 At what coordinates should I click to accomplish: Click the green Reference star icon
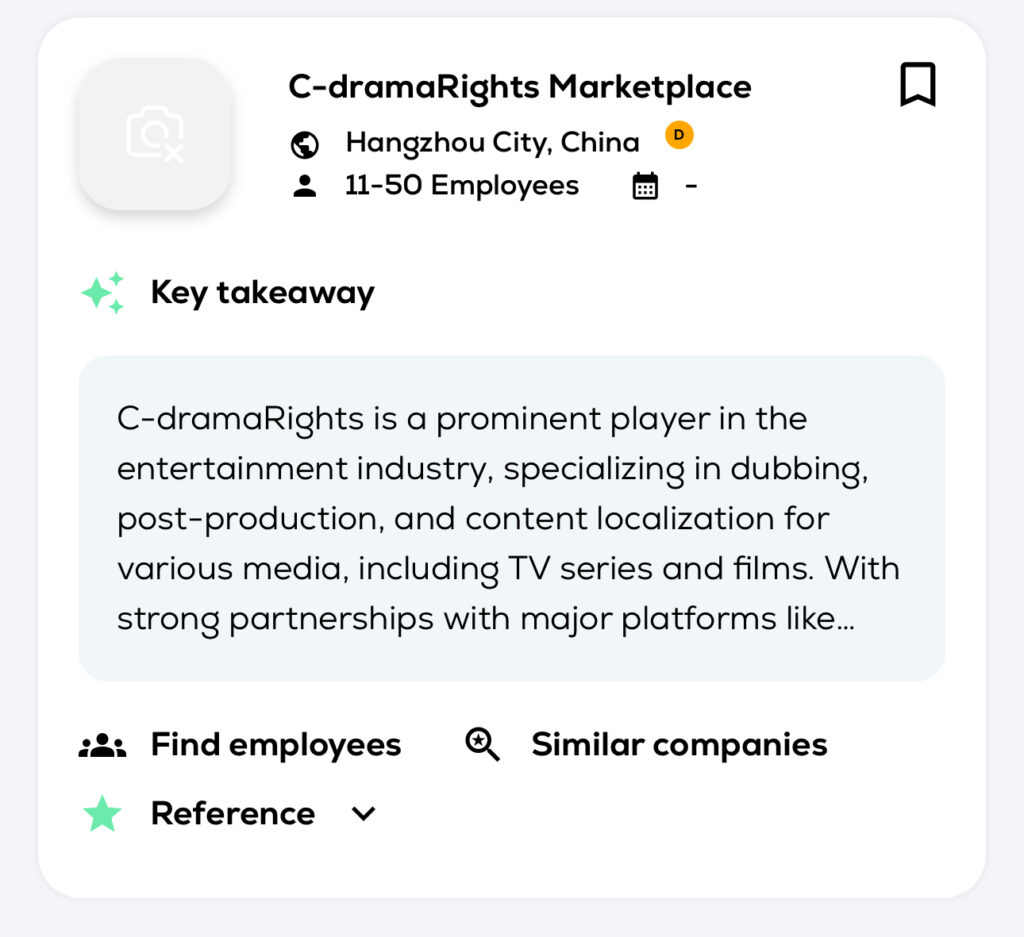[x=102, y=814]
